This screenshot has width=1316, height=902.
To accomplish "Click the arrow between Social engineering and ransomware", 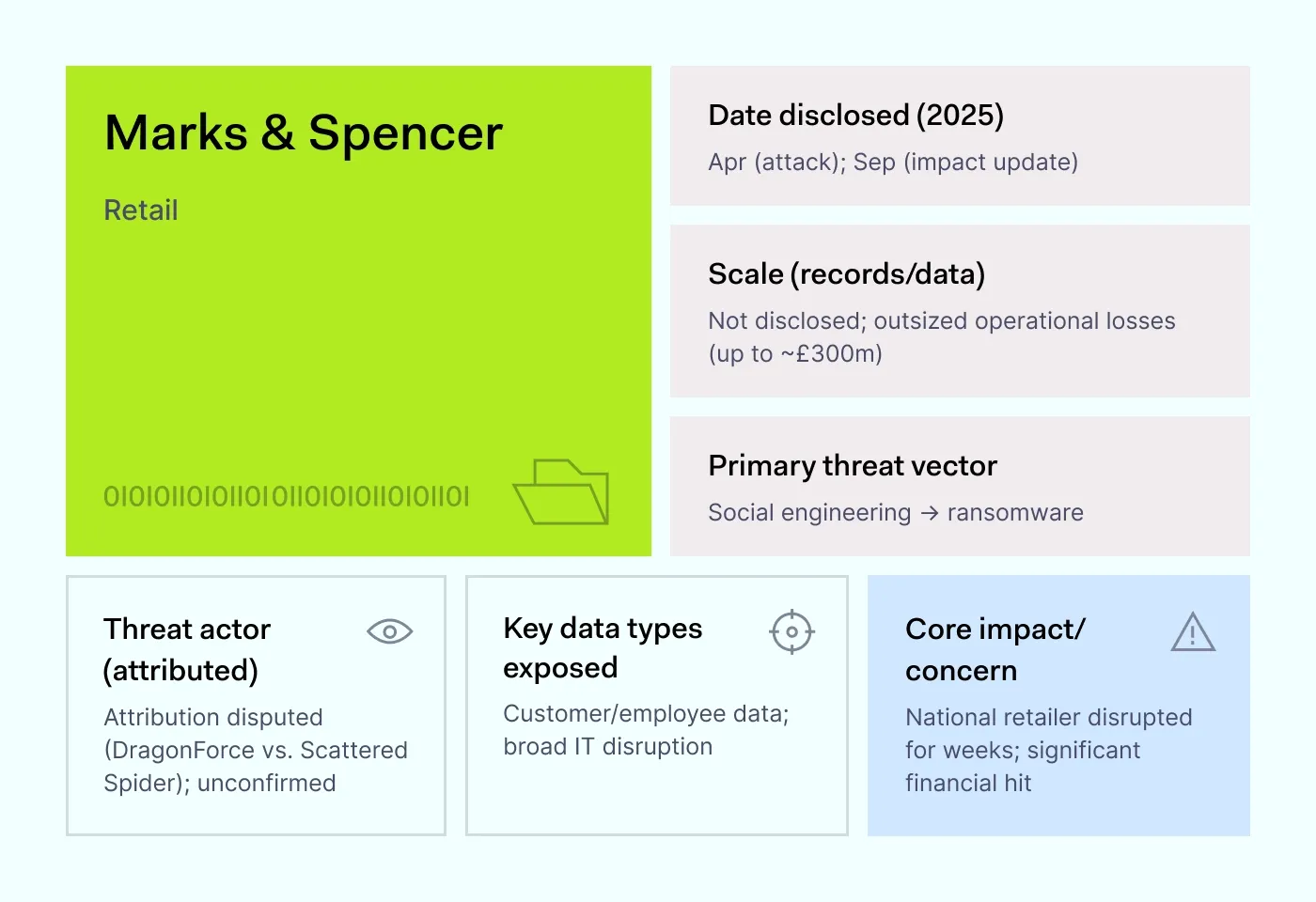I will pos(930,513).
